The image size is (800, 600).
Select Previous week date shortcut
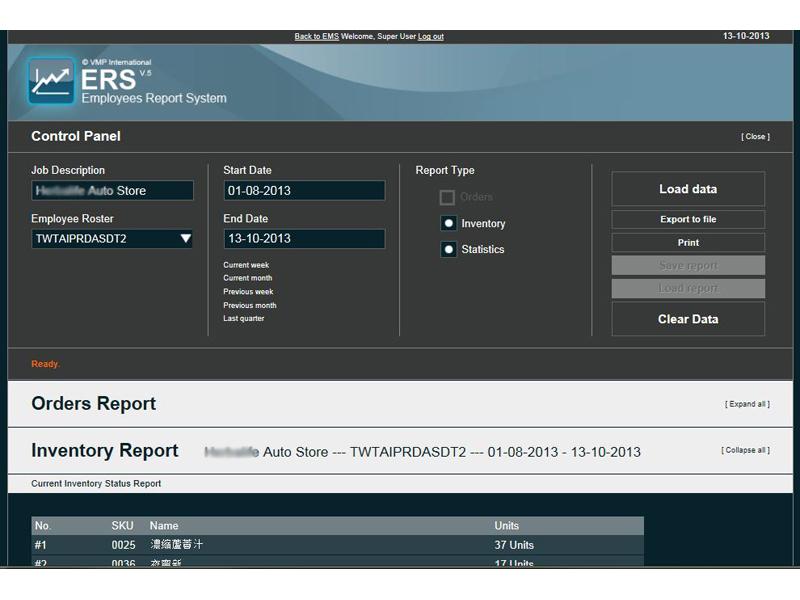pos(248,292)
